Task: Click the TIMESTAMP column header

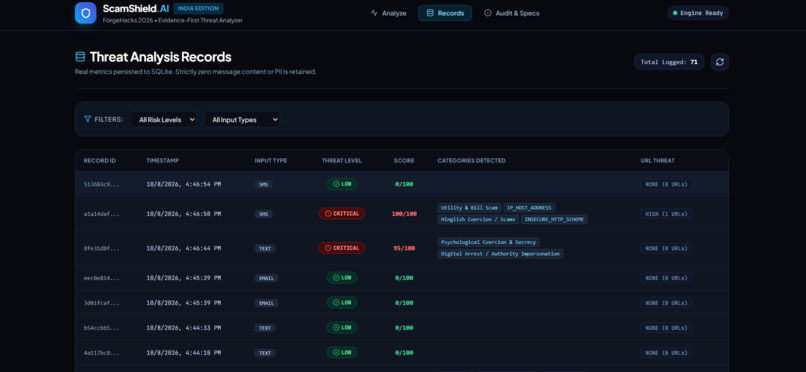Action: coord(162,161)
